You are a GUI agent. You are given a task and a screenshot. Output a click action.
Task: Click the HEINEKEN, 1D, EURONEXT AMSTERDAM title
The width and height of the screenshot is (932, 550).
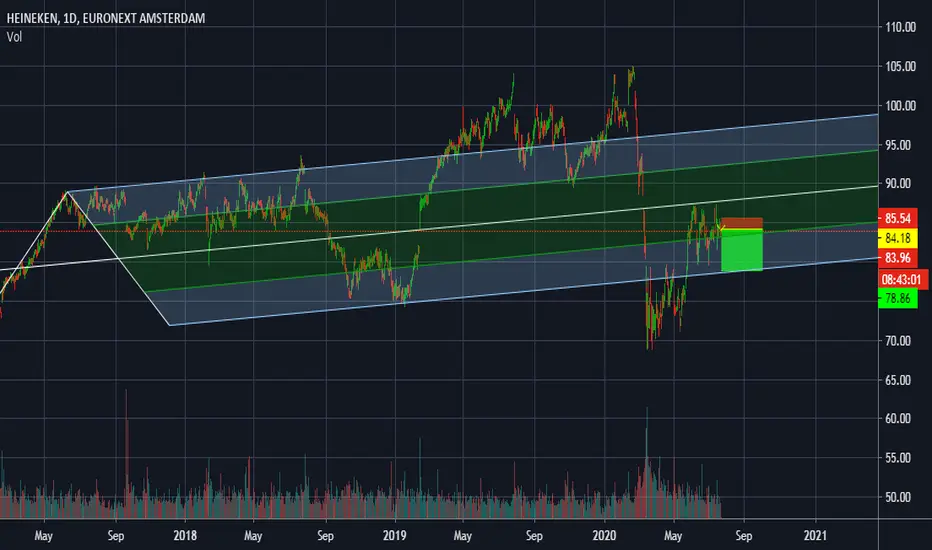(106, 18)
